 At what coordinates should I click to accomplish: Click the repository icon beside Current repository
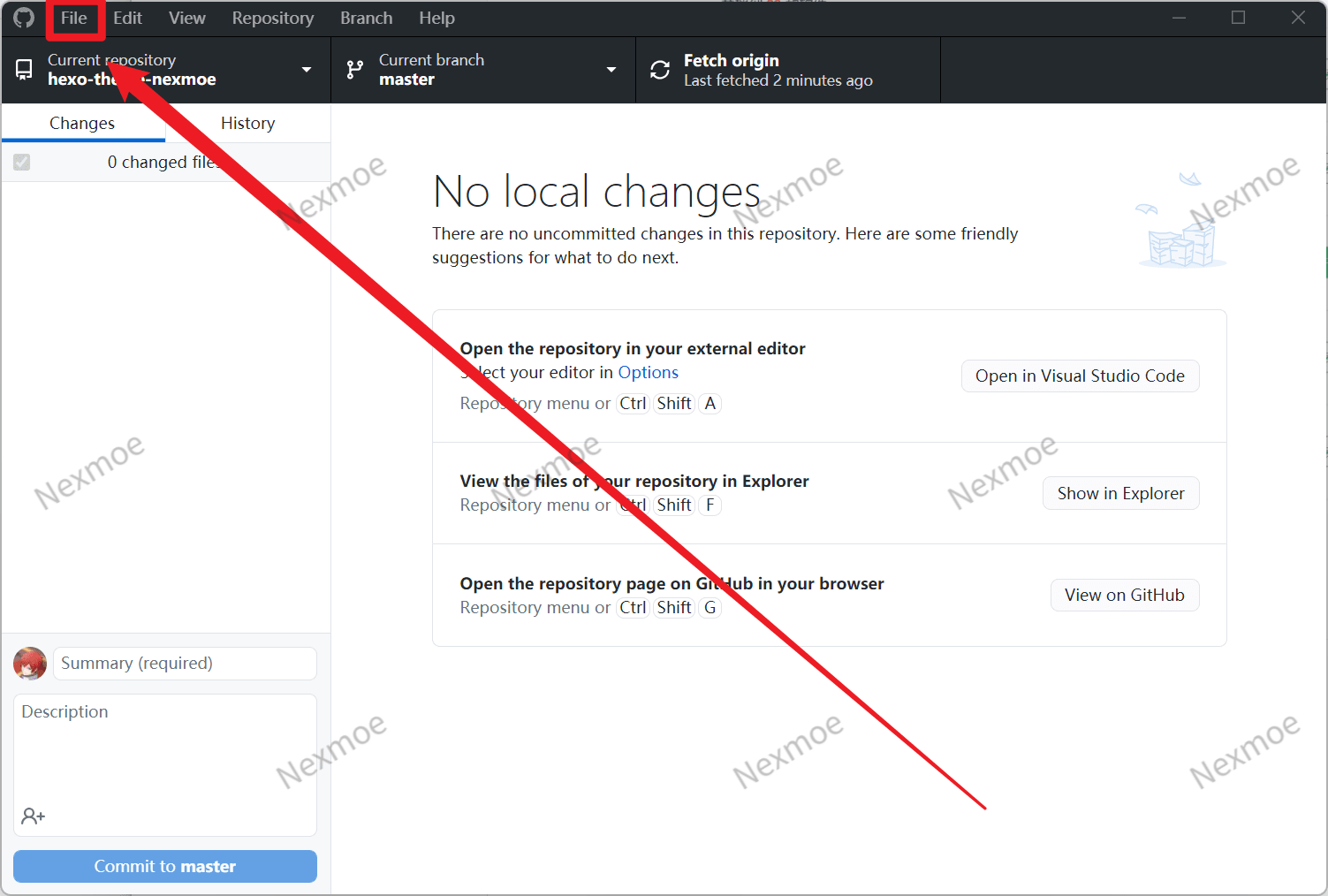point(25,69)
